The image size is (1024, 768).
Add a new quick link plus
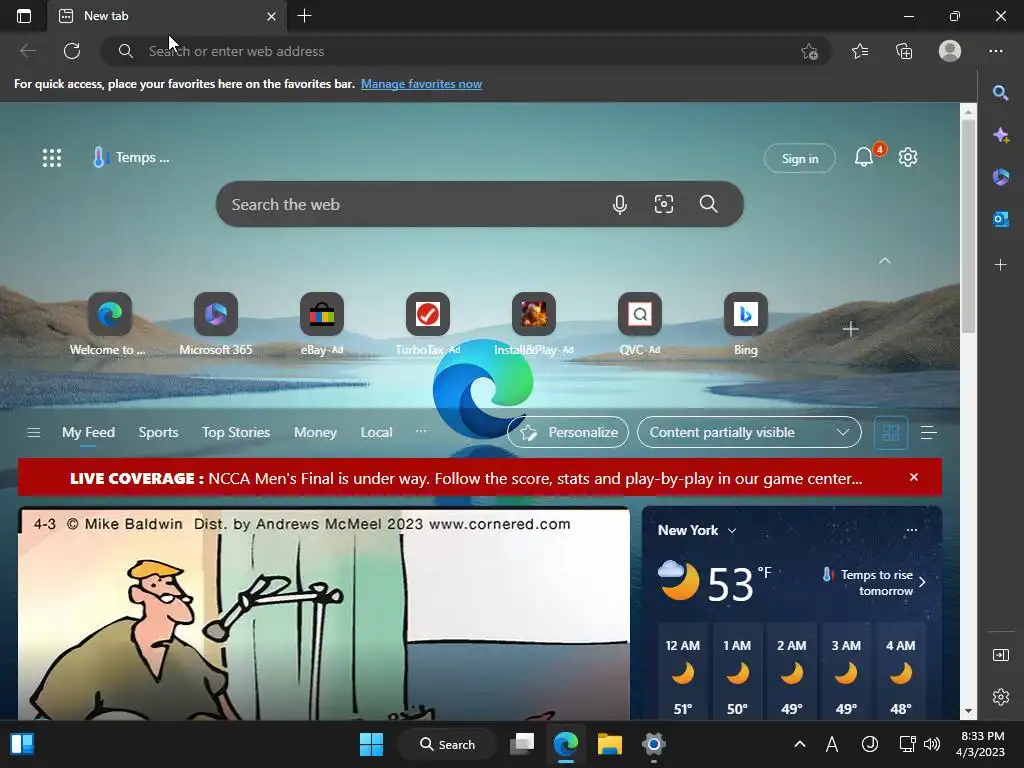[x=850, y=329]
